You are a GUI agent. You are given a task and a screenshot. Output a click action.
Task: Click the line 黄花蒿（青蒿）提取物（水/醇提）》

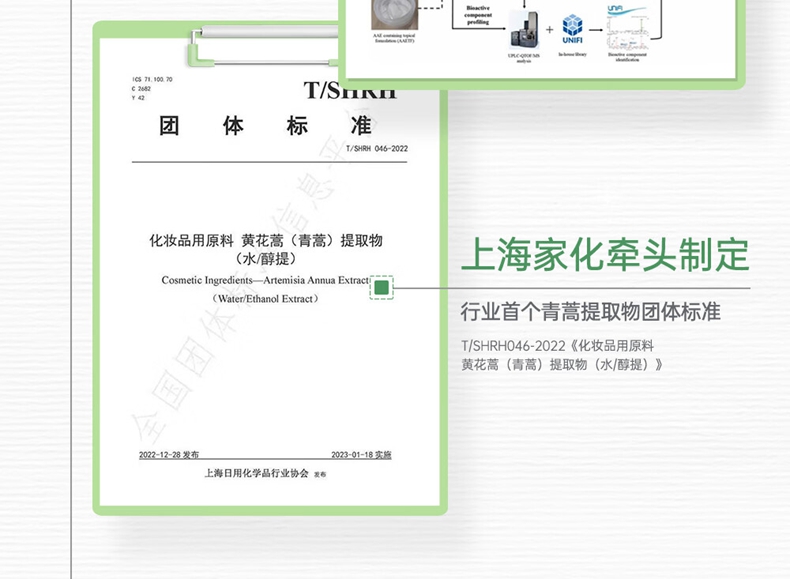tap(562, 364)
